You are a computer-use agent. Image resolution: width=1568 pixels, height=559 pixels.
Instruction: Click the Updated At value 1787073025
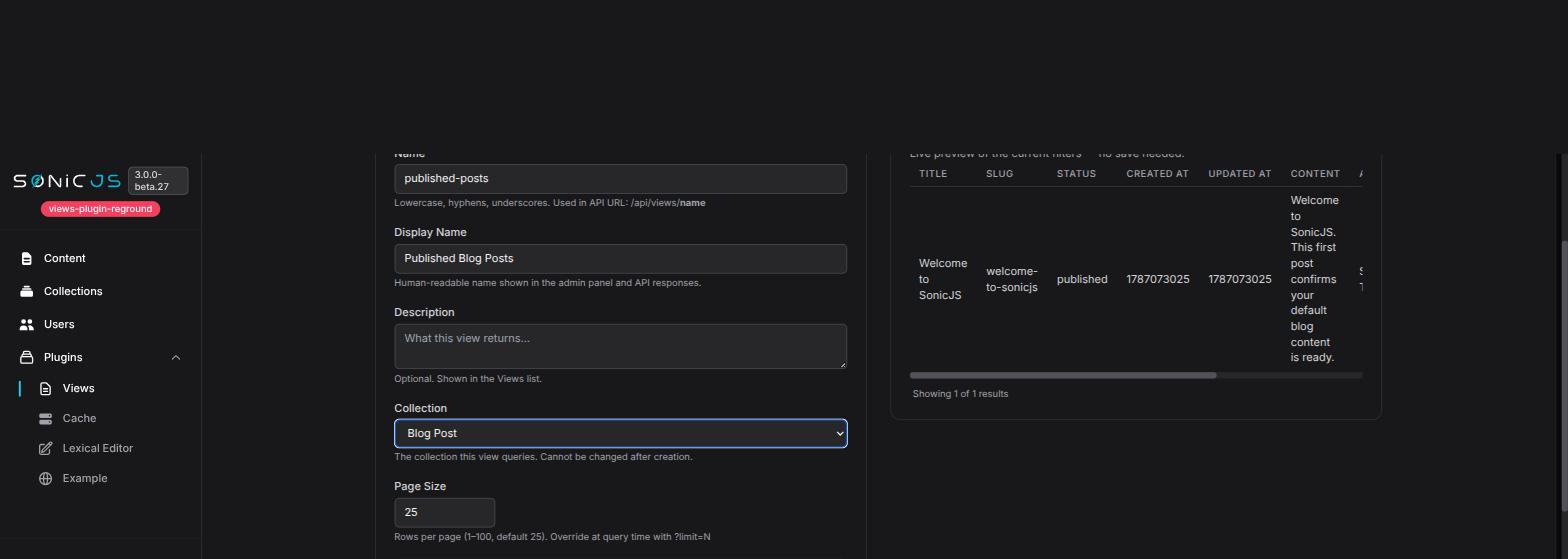pyautogui.click(x=1240, y=279)
